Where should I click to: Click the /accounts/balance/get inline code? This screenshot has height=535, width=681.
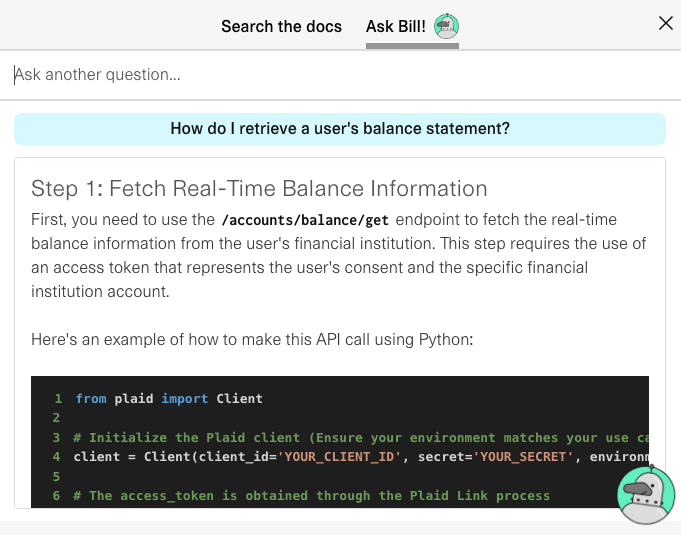[305, 220]
